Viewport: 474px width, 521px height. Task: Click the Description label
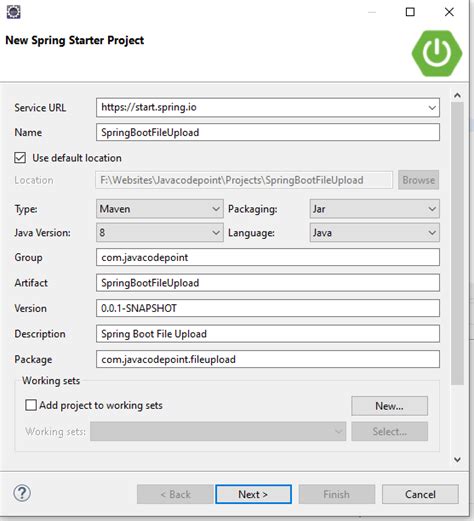[x=40, y=334]
